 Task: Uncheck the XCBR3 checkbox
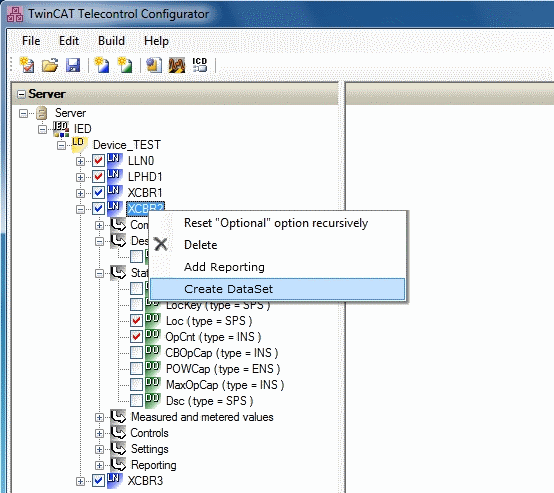pos(98,481)
